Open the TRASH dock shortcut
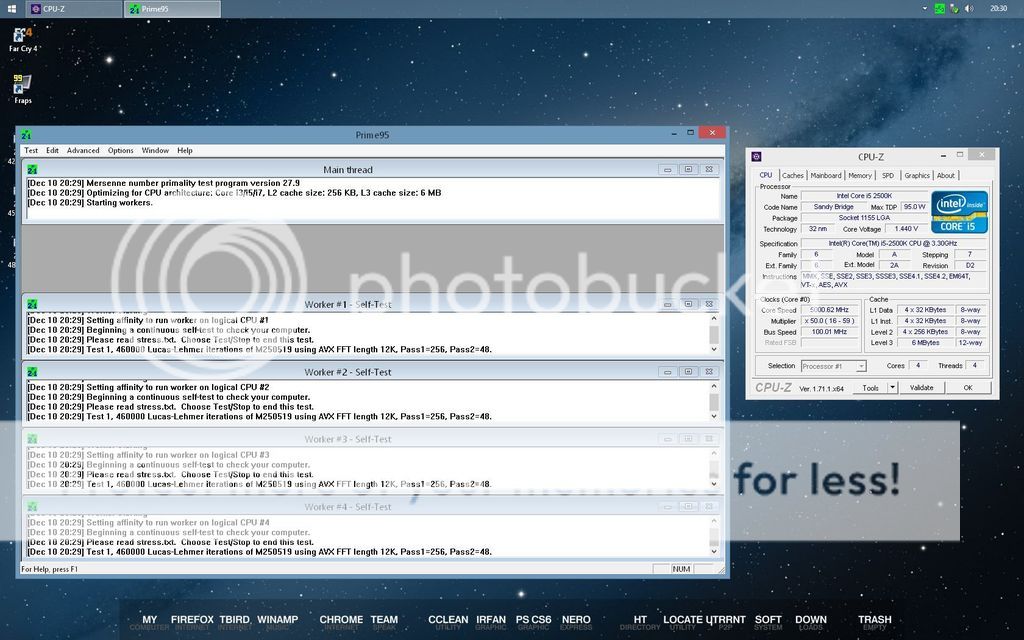This screenshot has width=1024, height=640. pos(874,622)
